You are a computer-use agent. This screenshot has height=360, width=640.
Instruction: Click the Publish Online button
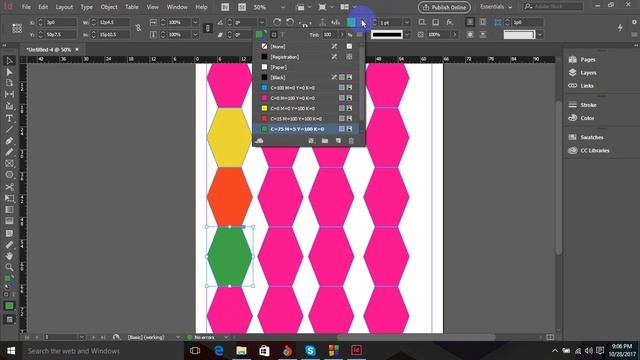point(444,7)
